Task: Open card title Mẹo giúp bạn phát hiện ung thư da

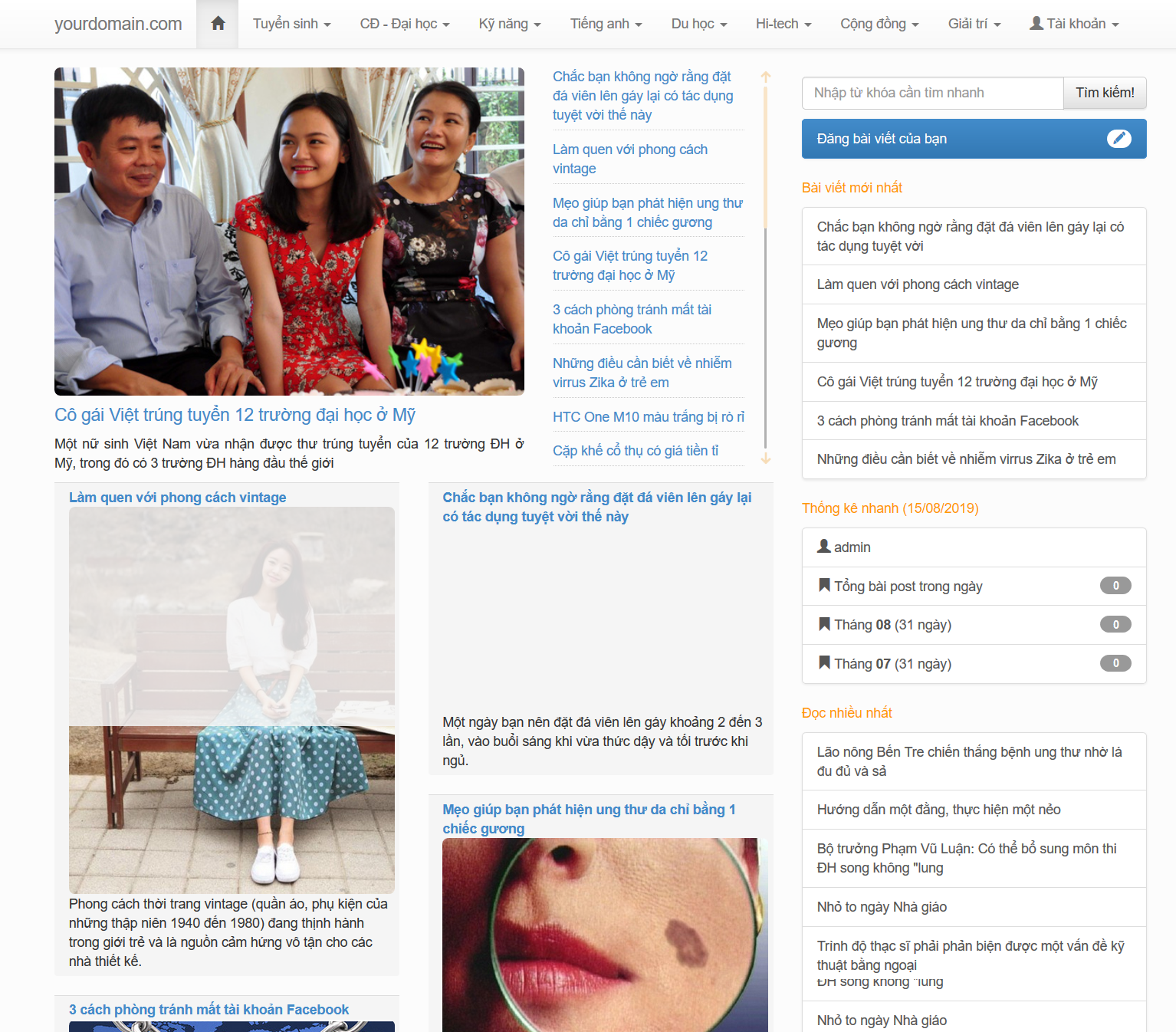Action: click(x=589, y=819)
